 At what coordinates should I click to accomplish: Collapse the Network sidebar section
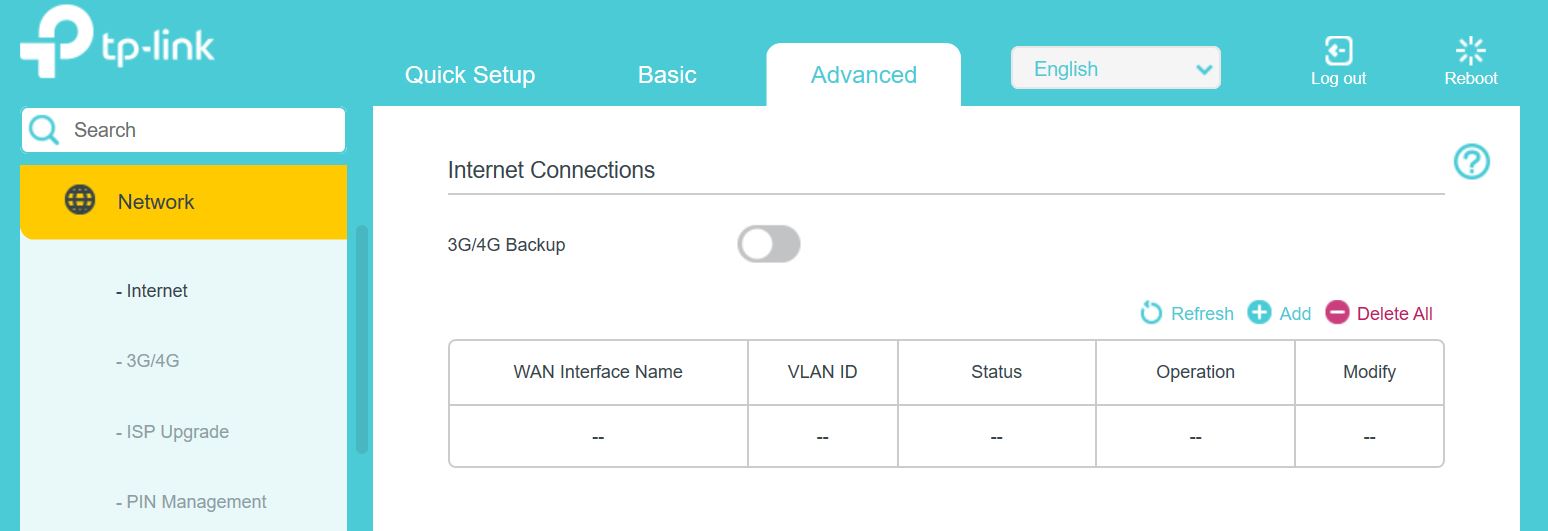coord(183,202)
